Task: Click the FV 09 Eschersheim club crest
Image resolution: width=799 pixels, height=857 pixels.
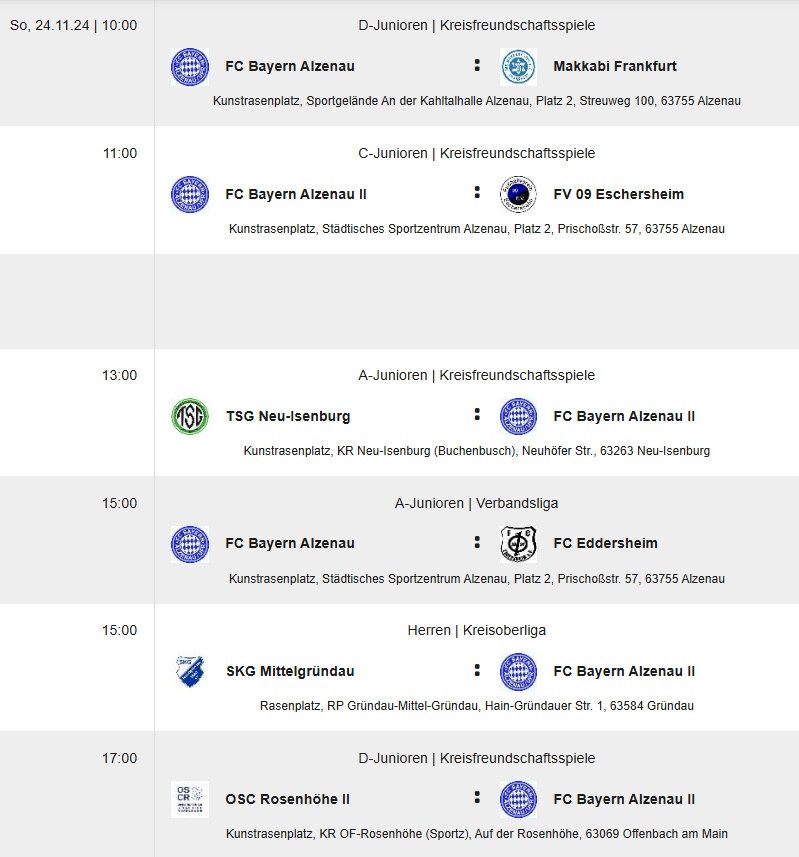Action: tap(518, 195)
